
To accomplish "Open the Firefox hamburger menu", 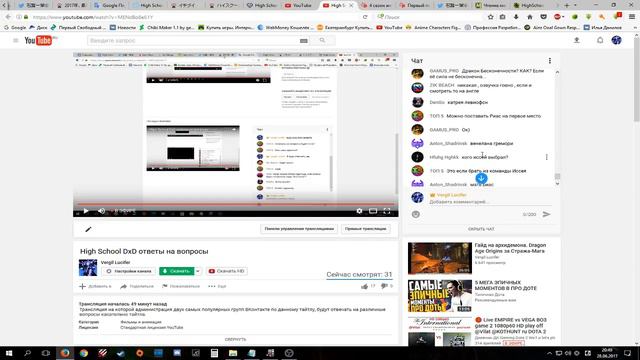I will tap(632, 17).
